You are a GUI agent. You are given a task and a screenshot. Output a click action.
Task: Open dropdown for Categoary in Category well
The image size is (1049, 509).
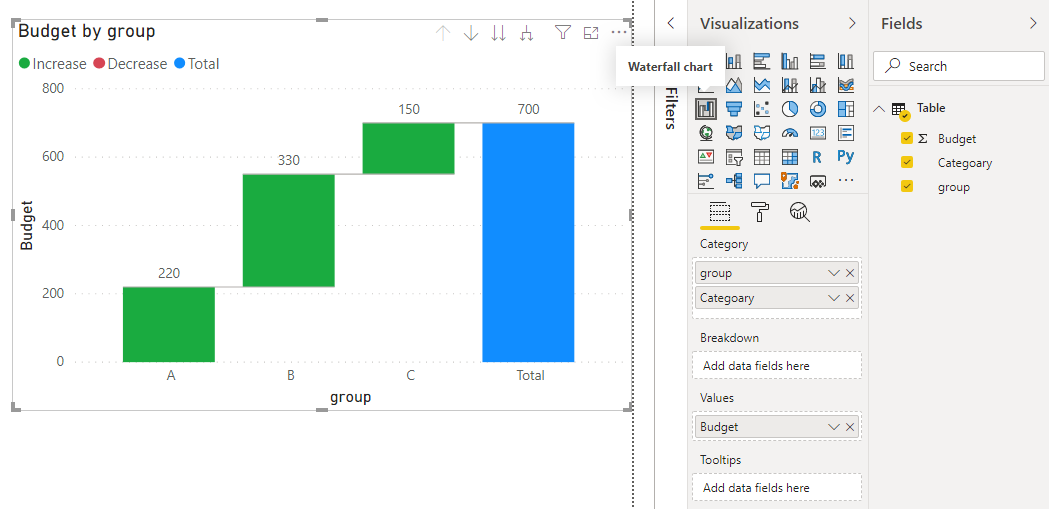[834, 298]
